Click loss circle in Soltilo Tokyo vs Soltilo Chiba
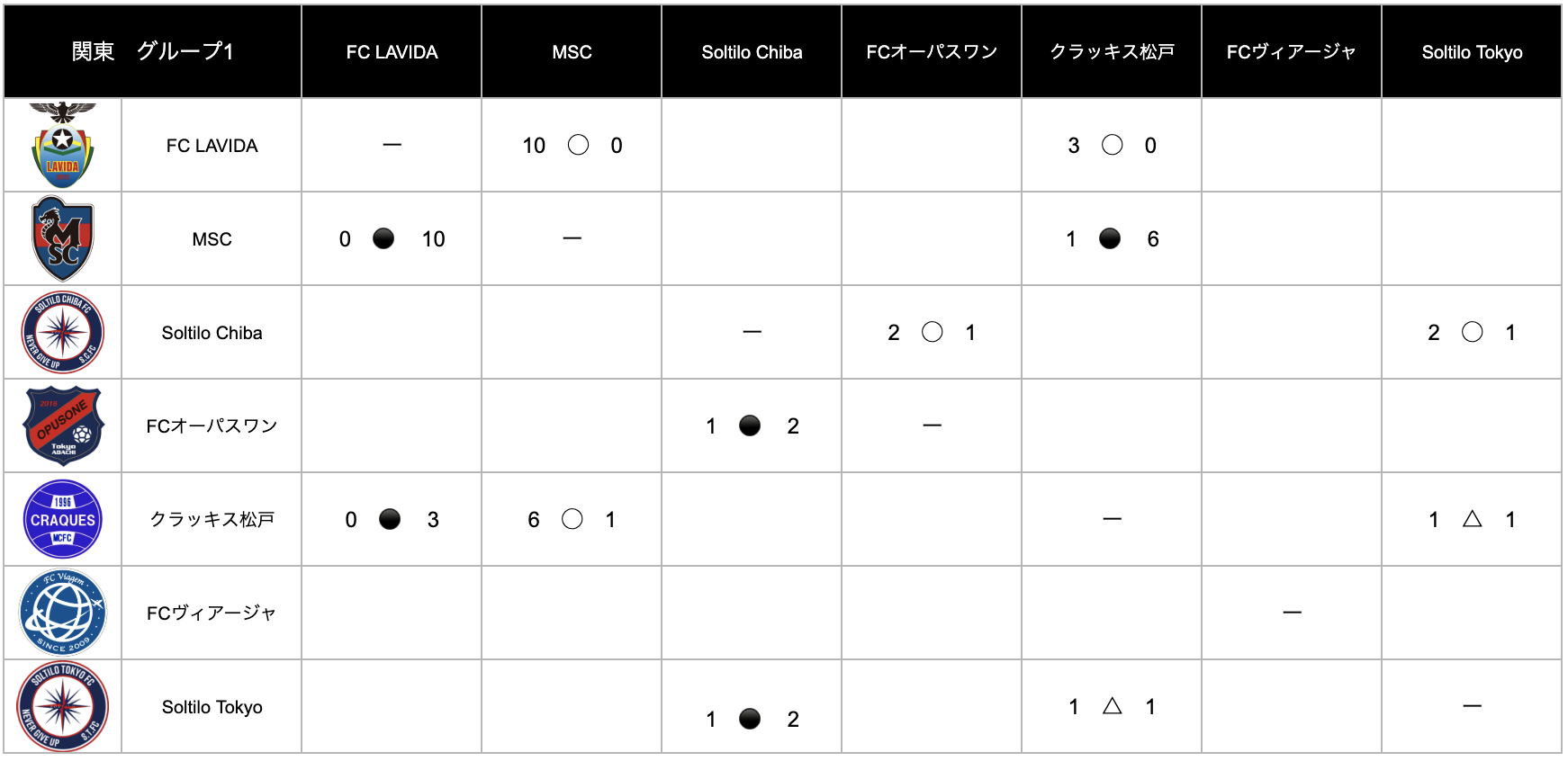This screenshot has width=1568, height=761. point(749,719)
